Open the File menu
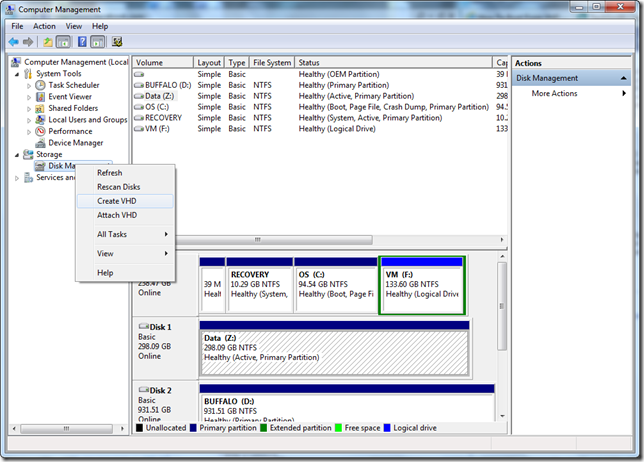 point(17,26)
